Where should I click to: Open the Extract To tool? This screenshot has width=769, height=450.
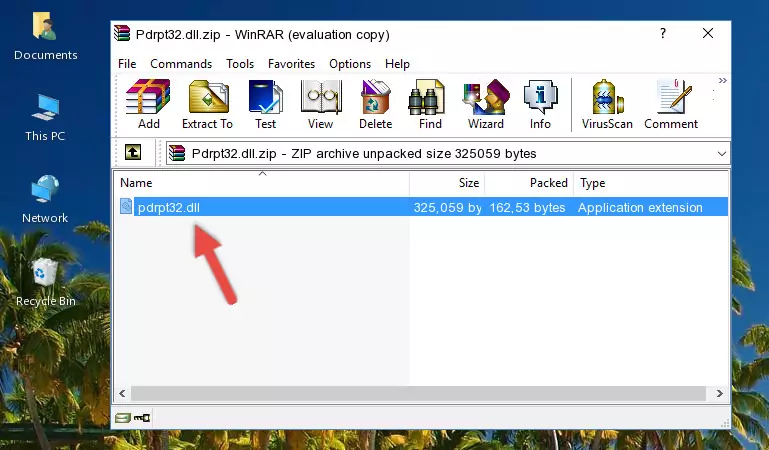point(207,104)
